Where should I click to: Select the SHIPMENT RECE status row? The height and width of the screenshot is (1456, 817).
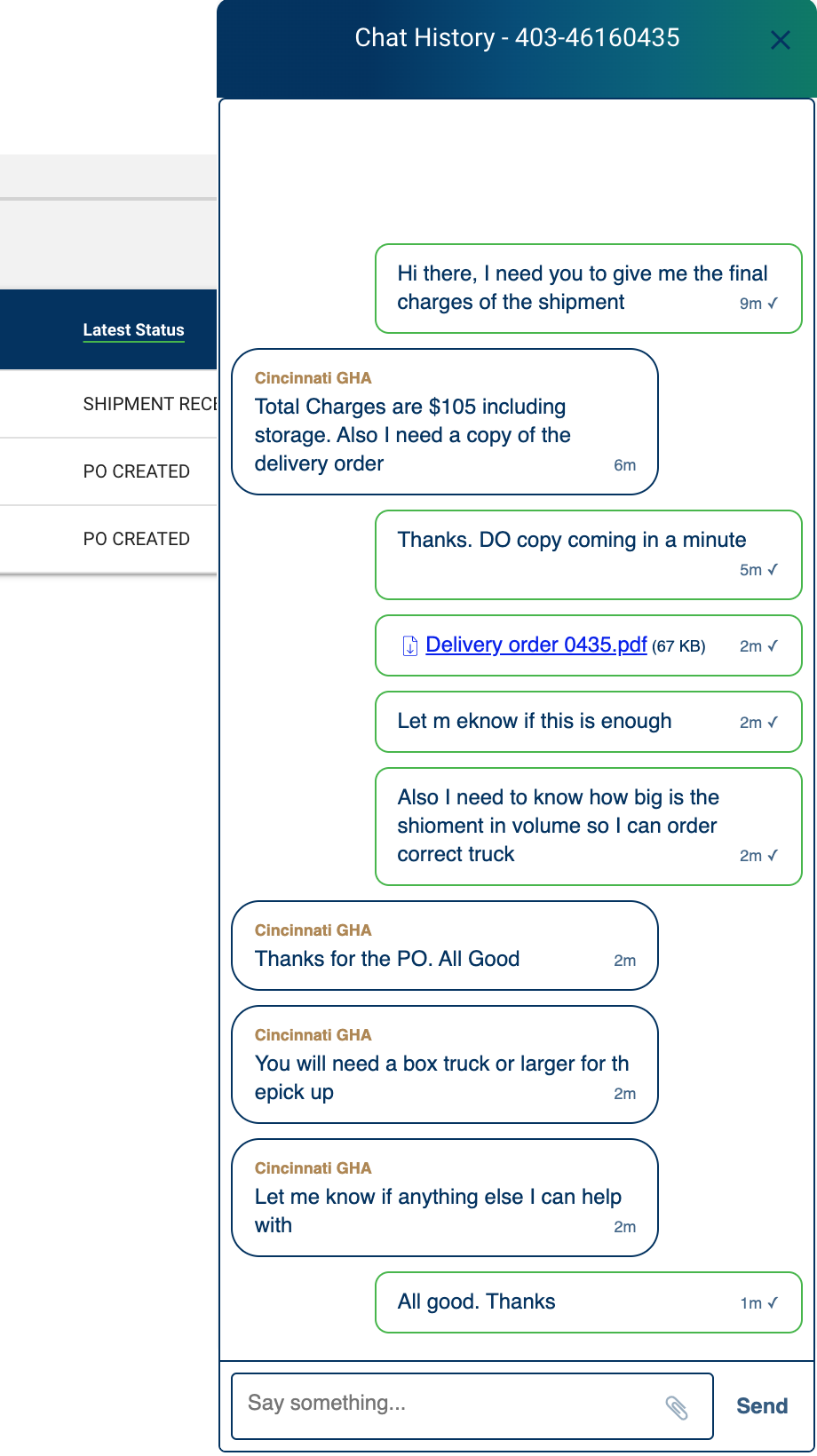coord(108,404)
